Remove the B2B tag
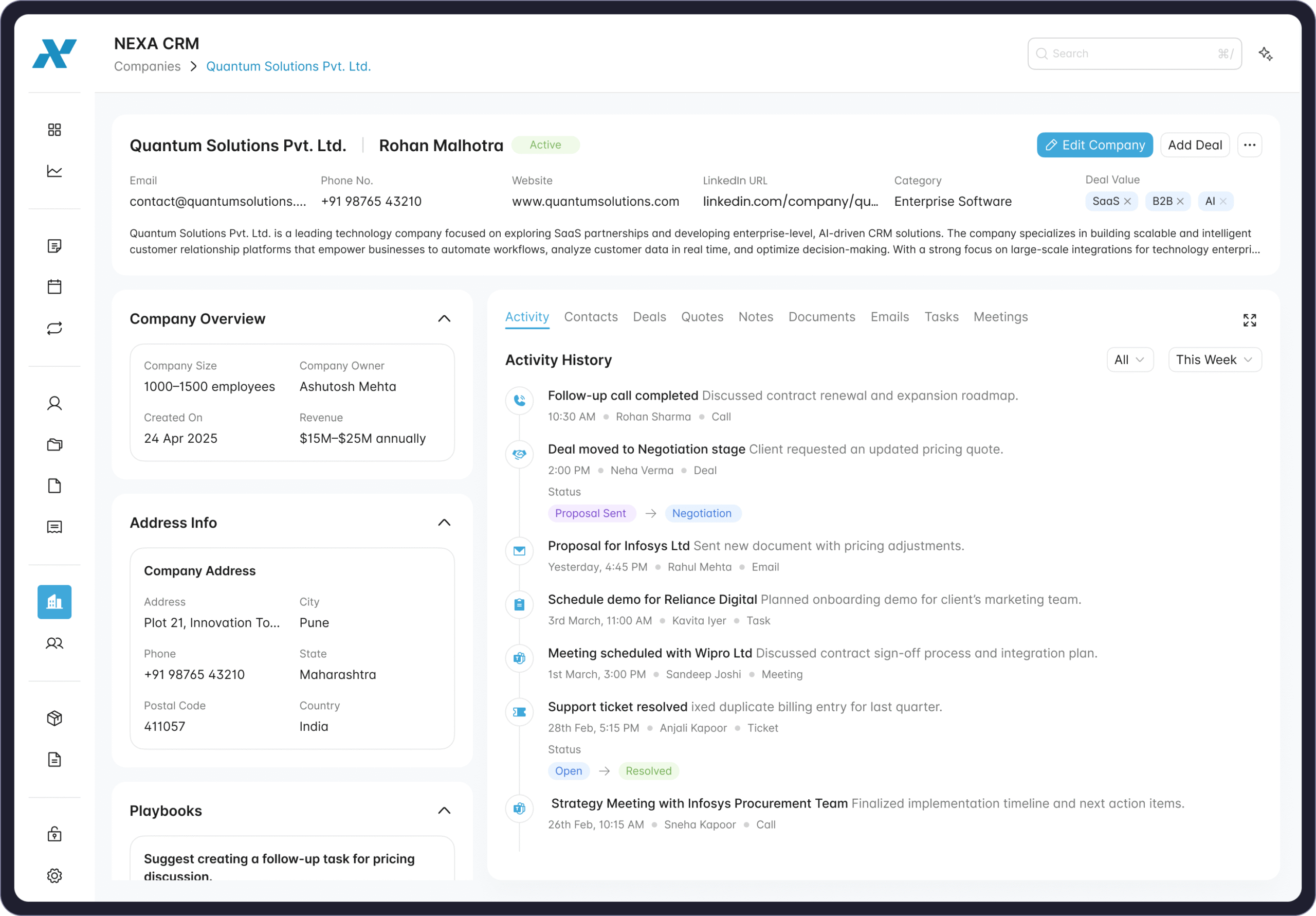Image resolution: width=1316 pixels, height=916 pixels. (1180, 201)
